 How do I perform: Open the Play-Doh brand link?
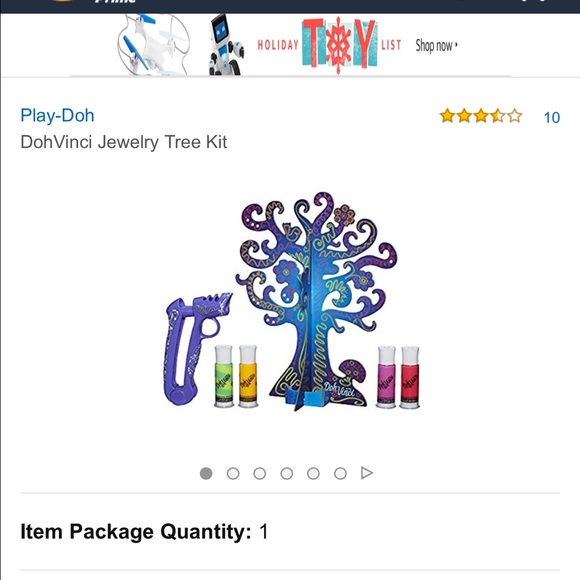(x=57, y=115)
